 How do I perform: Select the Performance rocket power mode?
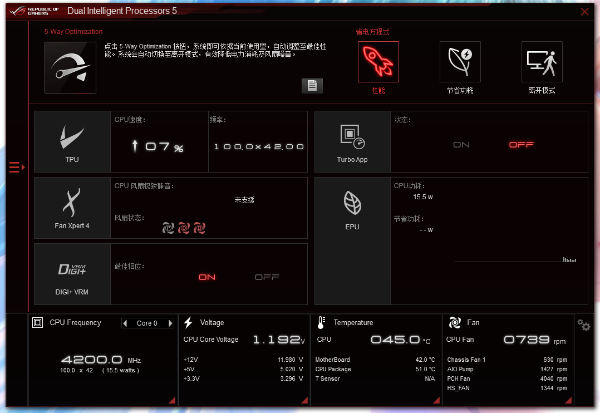click(378, 62)
